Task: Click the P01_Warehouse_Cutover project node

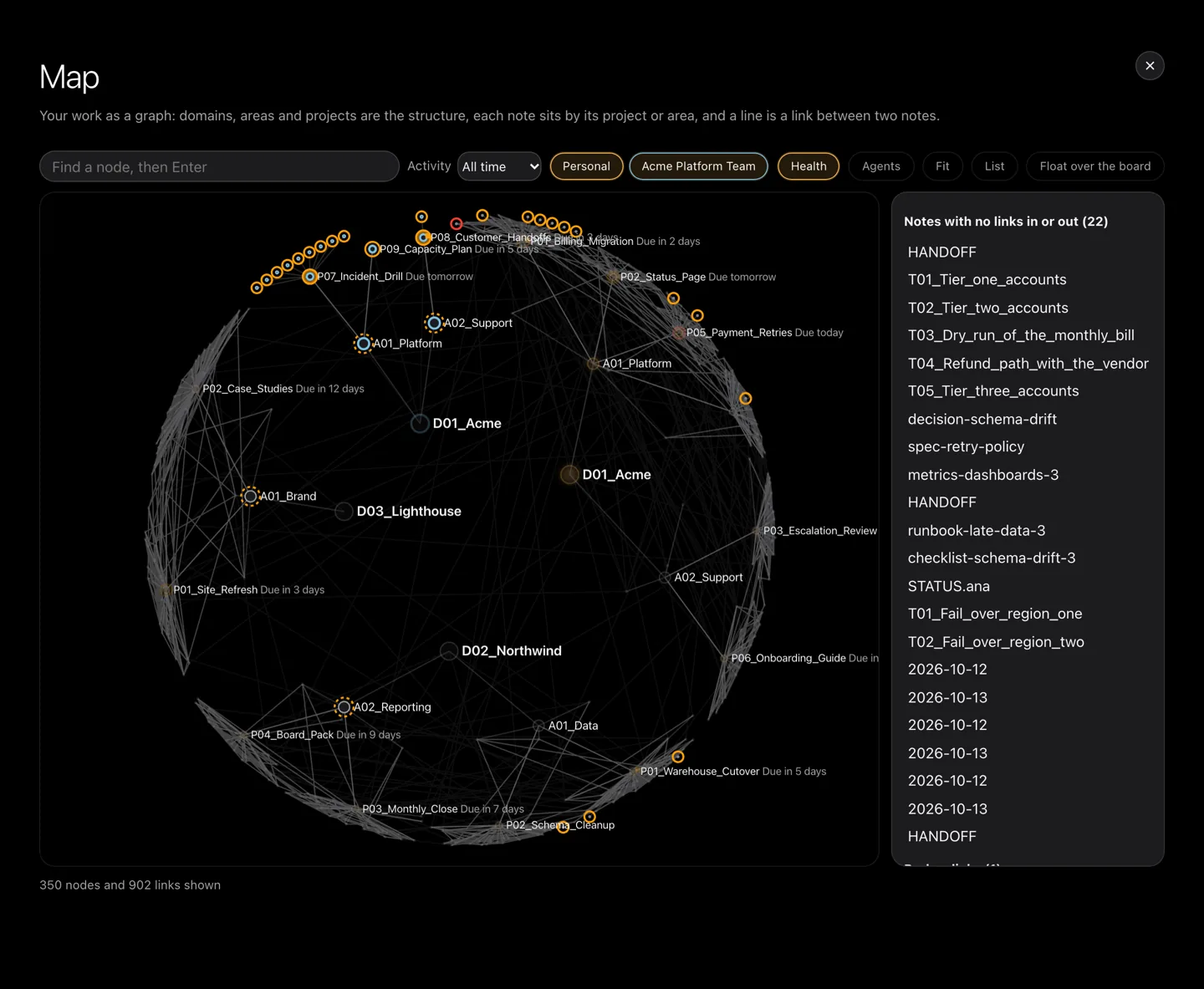Action: [635, 772]
